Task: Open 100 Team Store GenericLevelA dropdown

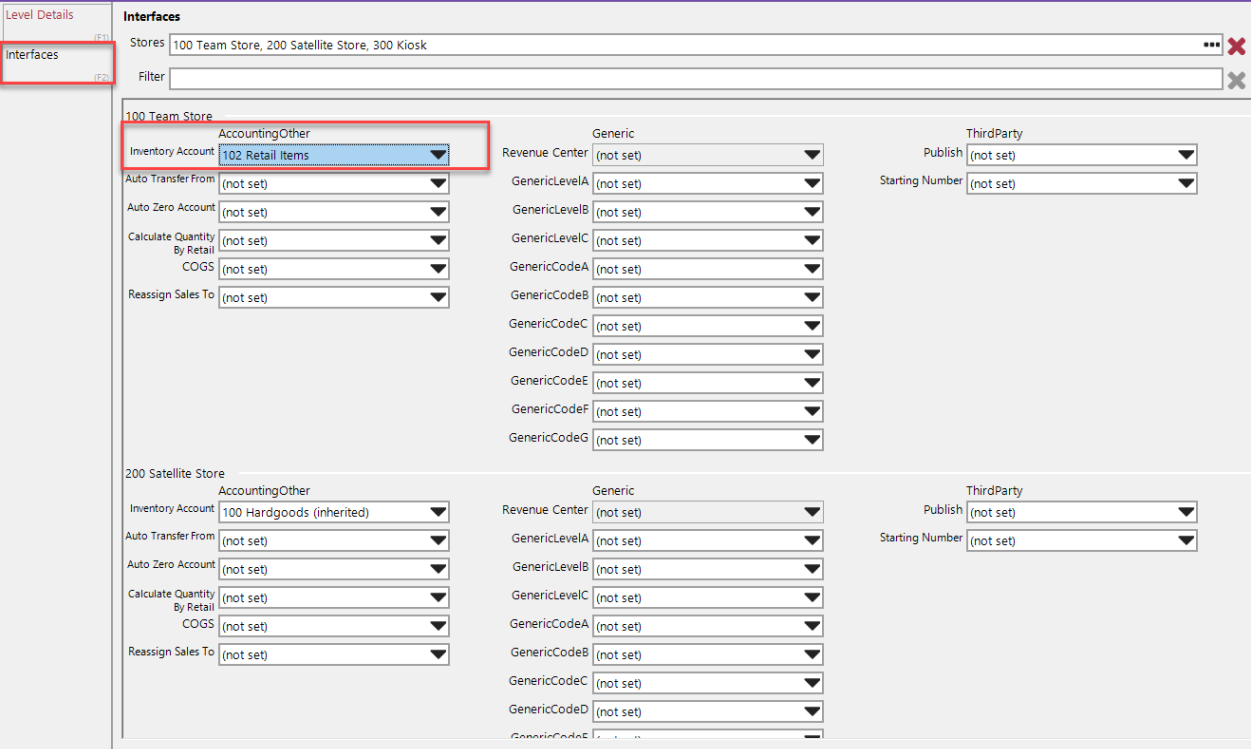Action: pyautogui.click(x=708, y=184)
